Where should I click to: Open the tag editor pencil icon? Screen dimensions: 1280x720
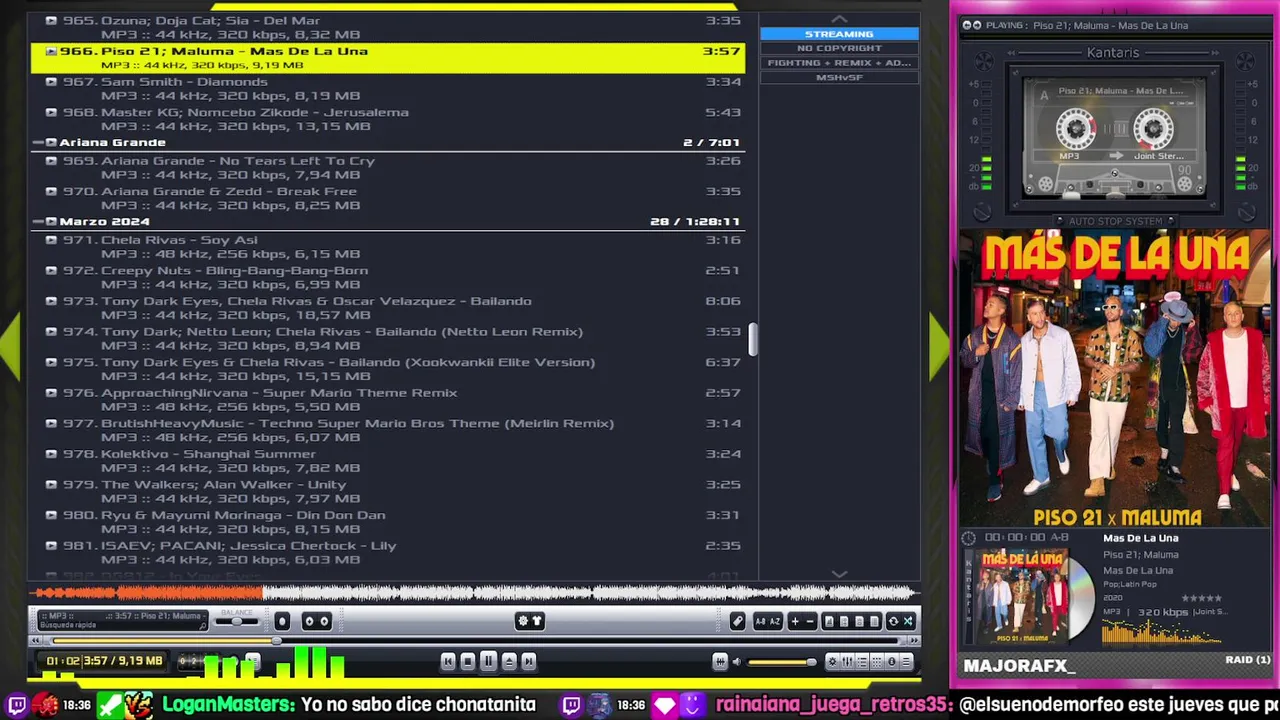click(x=737, y=621)
